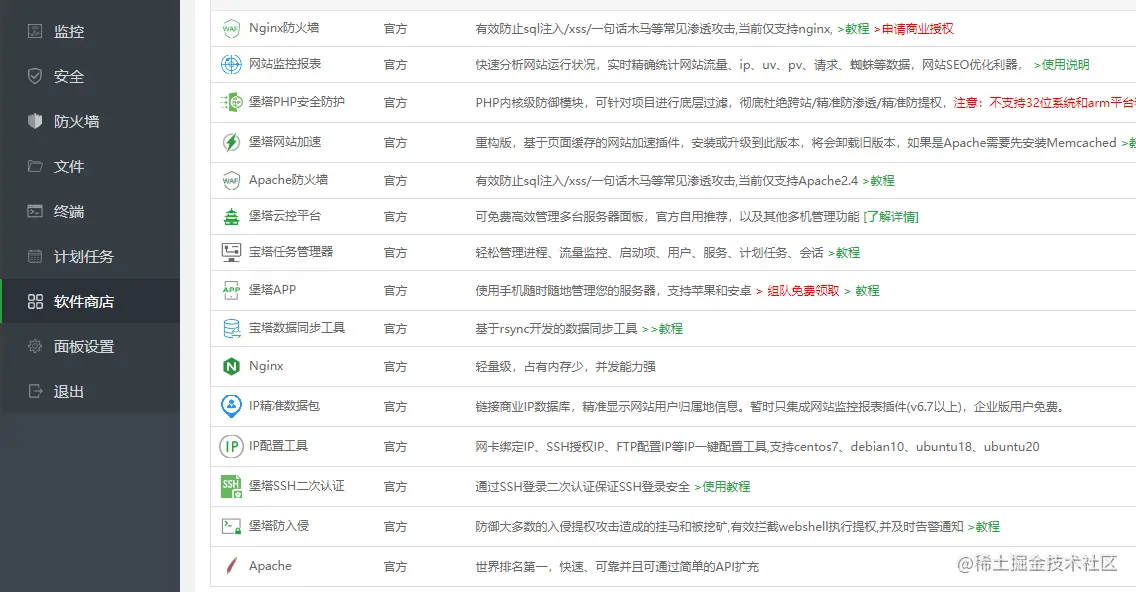The height and width of the screenshot is (592, 1136).
Task: Open the 堡塔防入侵 教程 link
Action: coord(984,527)
